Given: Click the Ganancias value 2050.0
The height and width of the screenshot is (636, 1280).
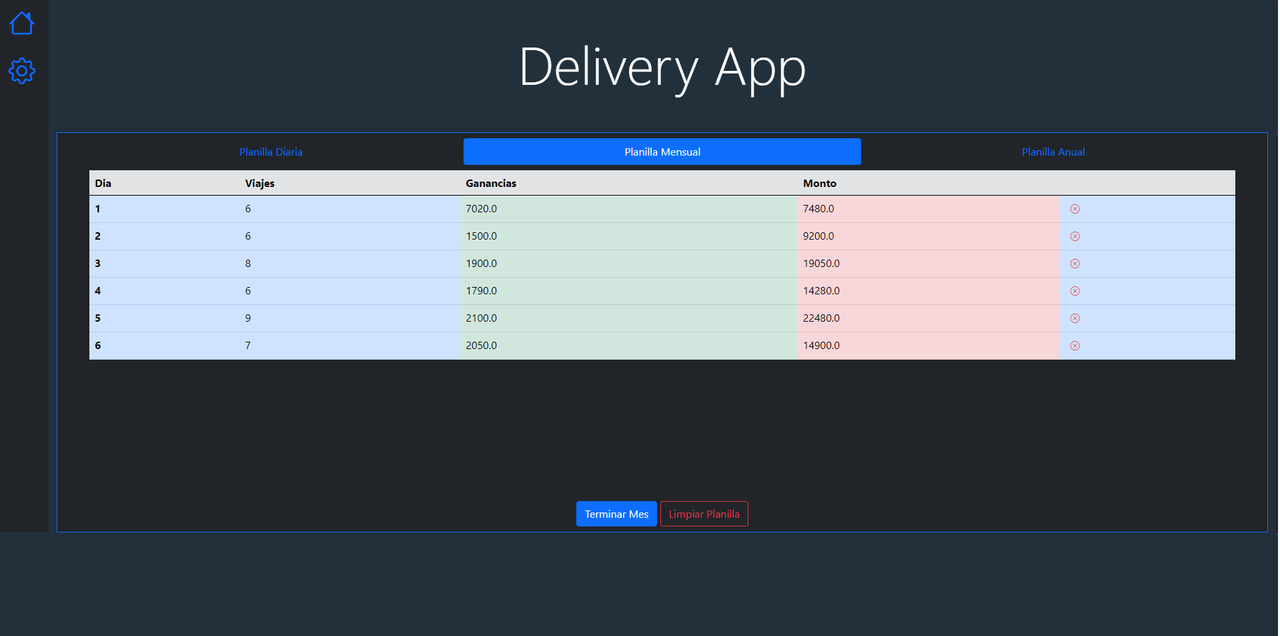Looking at the screenshot, I should click(481, 345).
